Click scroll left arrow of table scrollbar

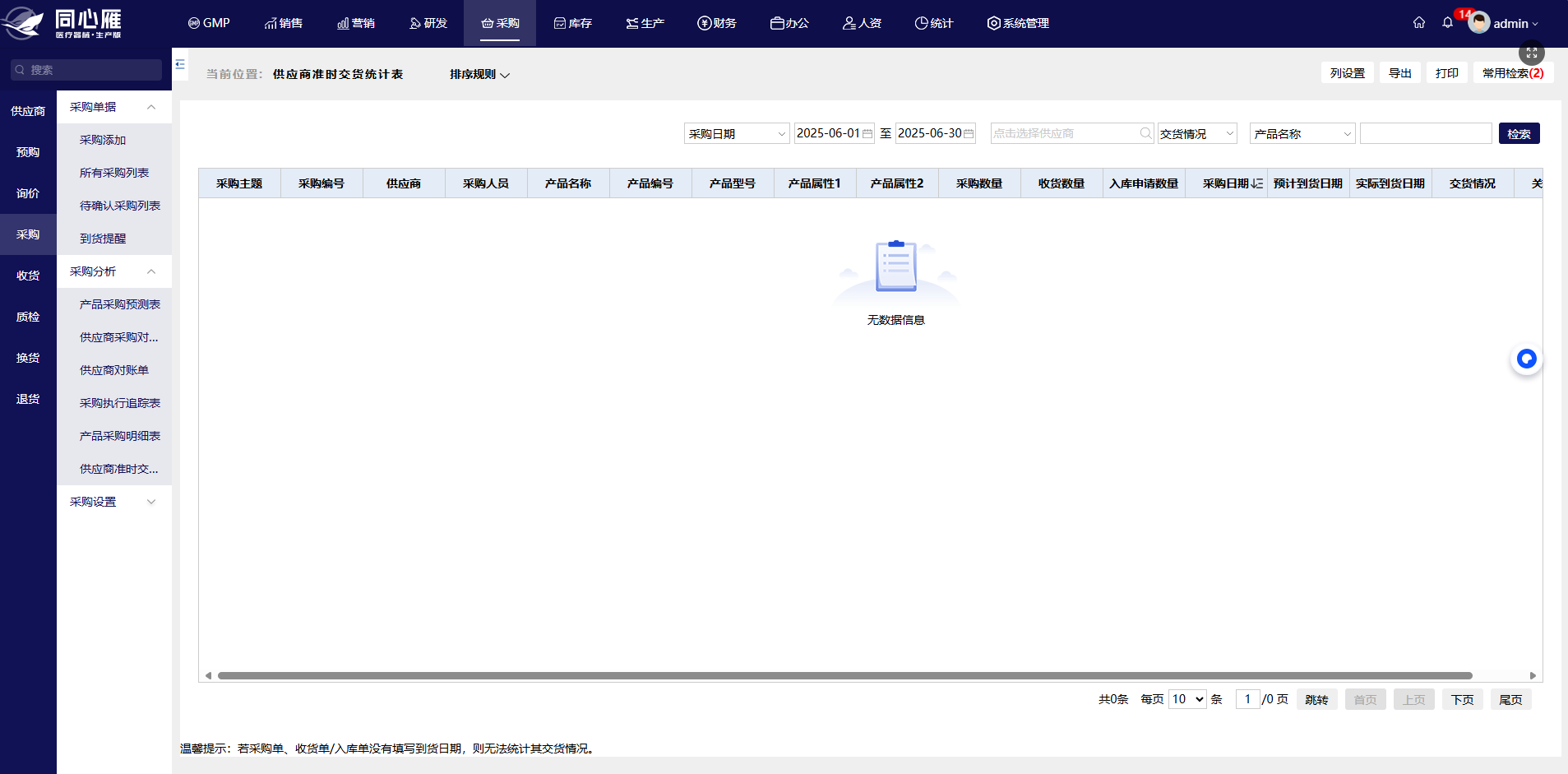click(x=208, y=676)
